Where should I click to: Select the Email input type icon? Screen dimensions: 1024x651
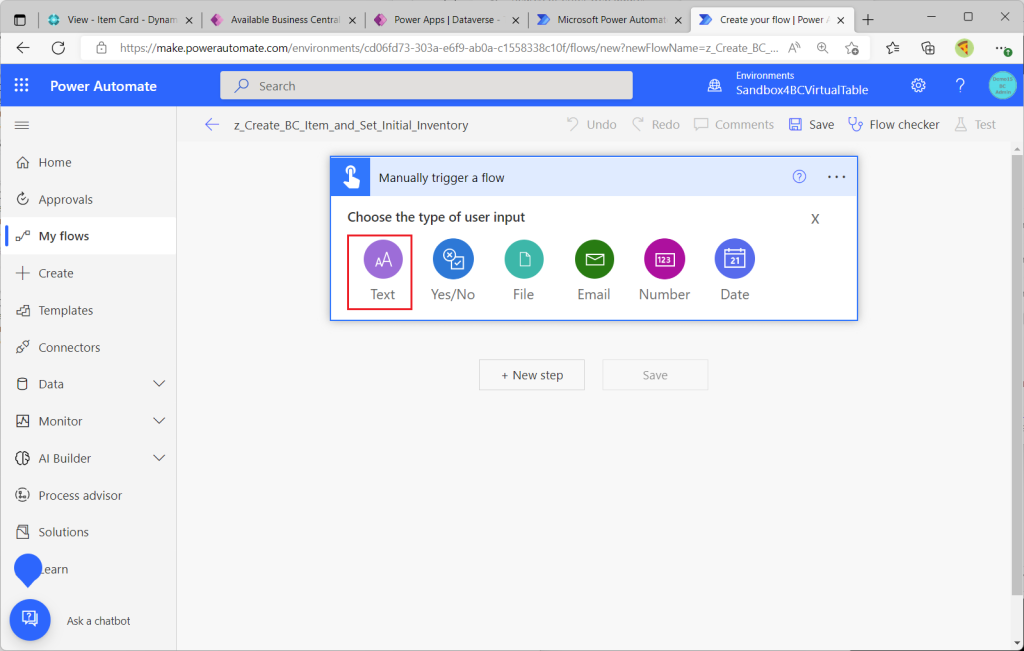594,260
